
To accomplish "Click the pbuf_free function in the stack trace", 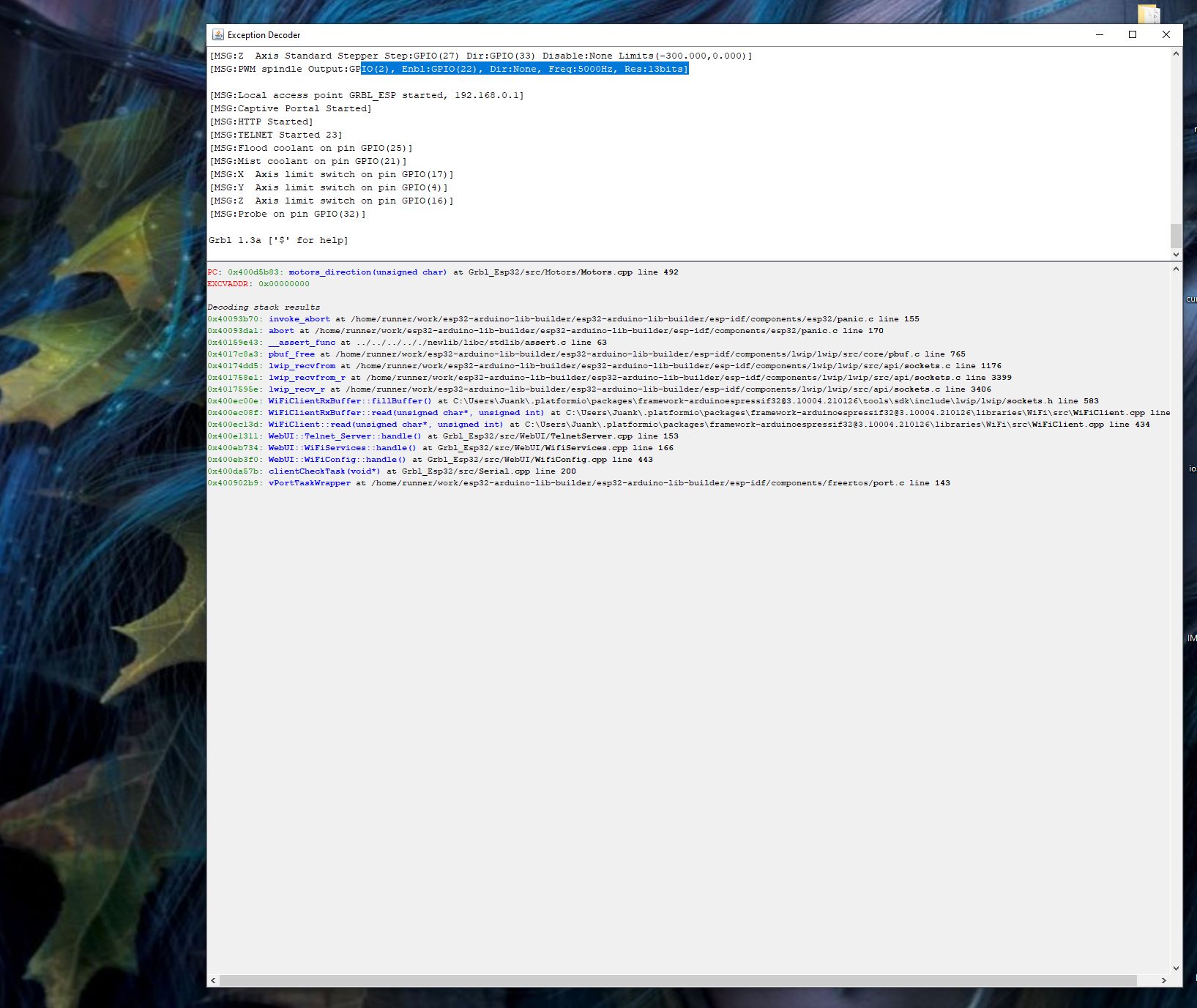I will point(291,354).
